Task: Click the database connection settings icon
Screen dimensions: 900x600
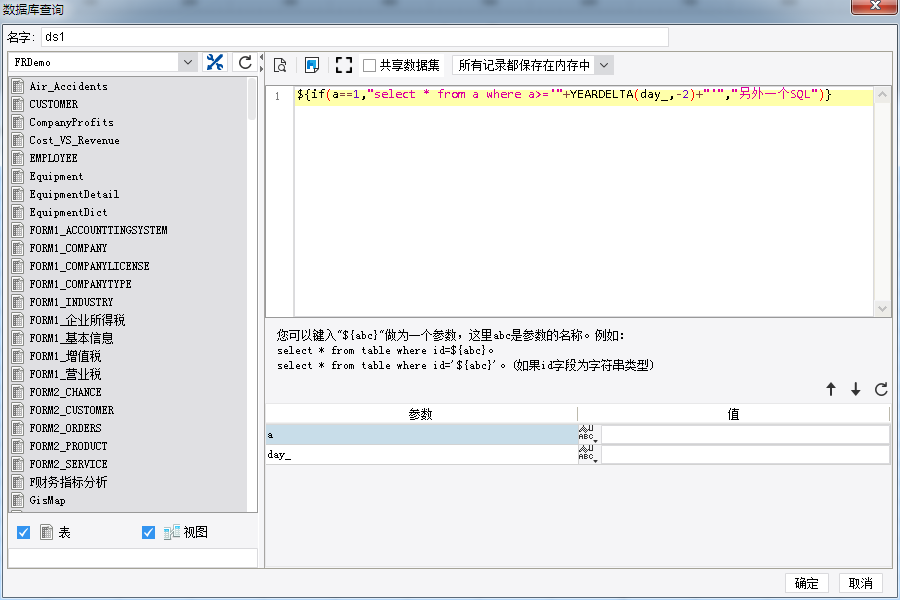Action: click(x=215, y=62)
